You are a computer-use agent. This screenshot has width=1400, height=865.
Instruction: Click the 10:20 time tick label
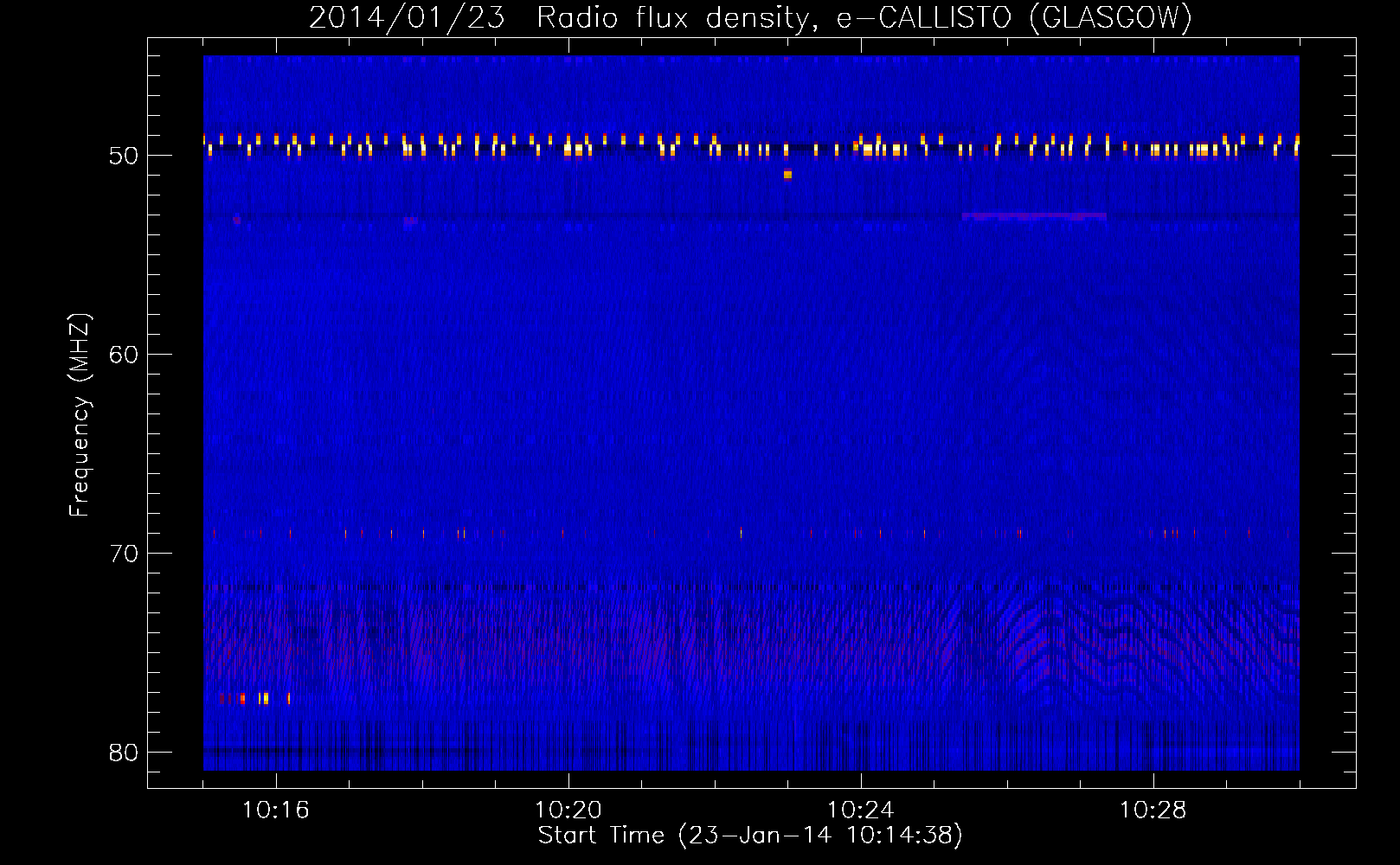(x=568, y=811)
